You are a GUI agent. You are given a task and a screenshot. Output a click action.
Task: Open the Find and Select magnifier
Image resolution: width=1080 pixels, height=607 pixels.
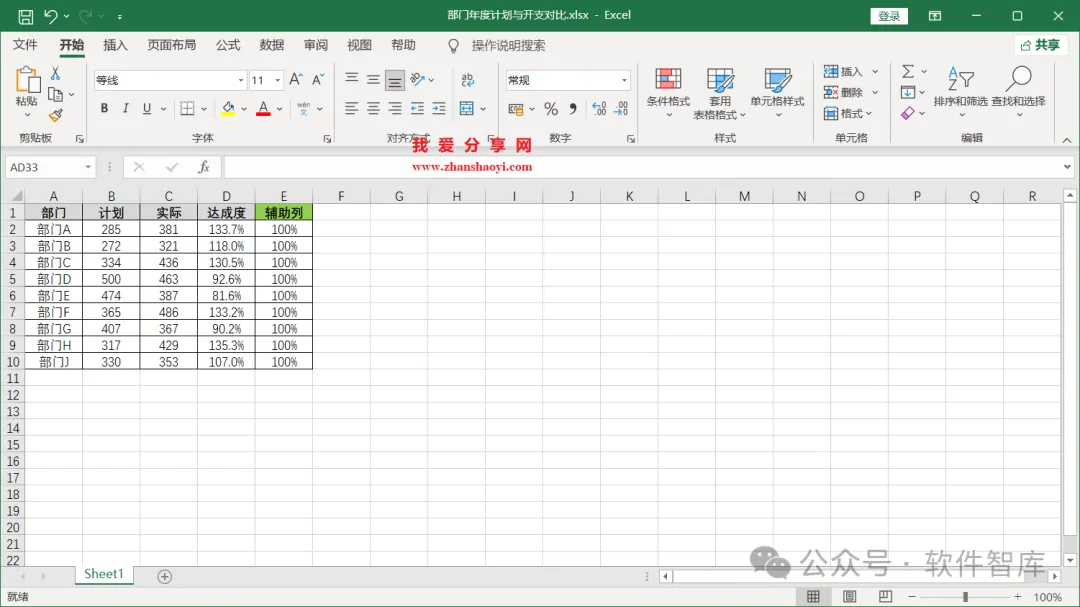pos(1019,80)
